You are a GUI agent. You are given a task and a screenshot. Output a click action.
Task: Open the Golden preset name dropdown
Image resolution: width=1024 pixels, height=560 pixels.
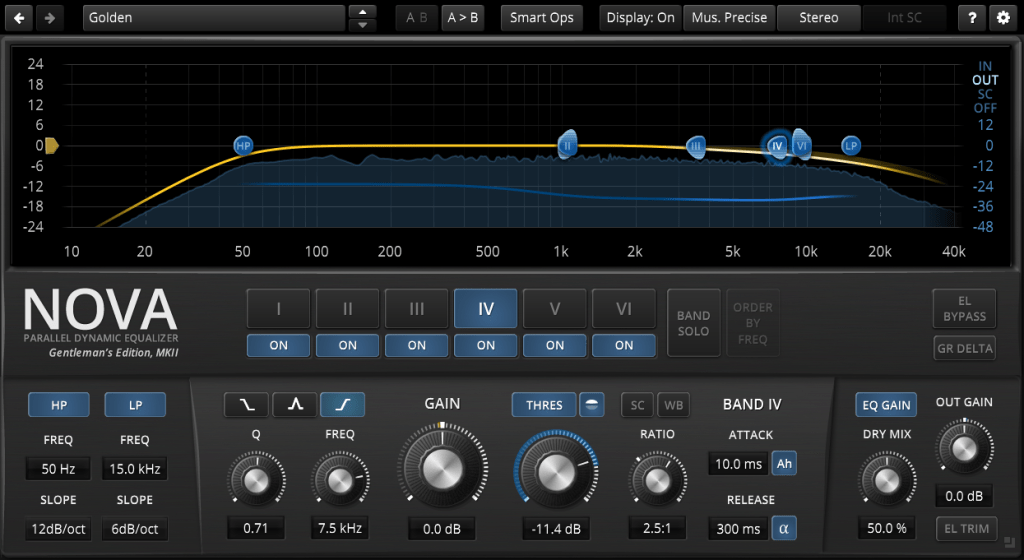pyautogui.click(x=214, y=18)
